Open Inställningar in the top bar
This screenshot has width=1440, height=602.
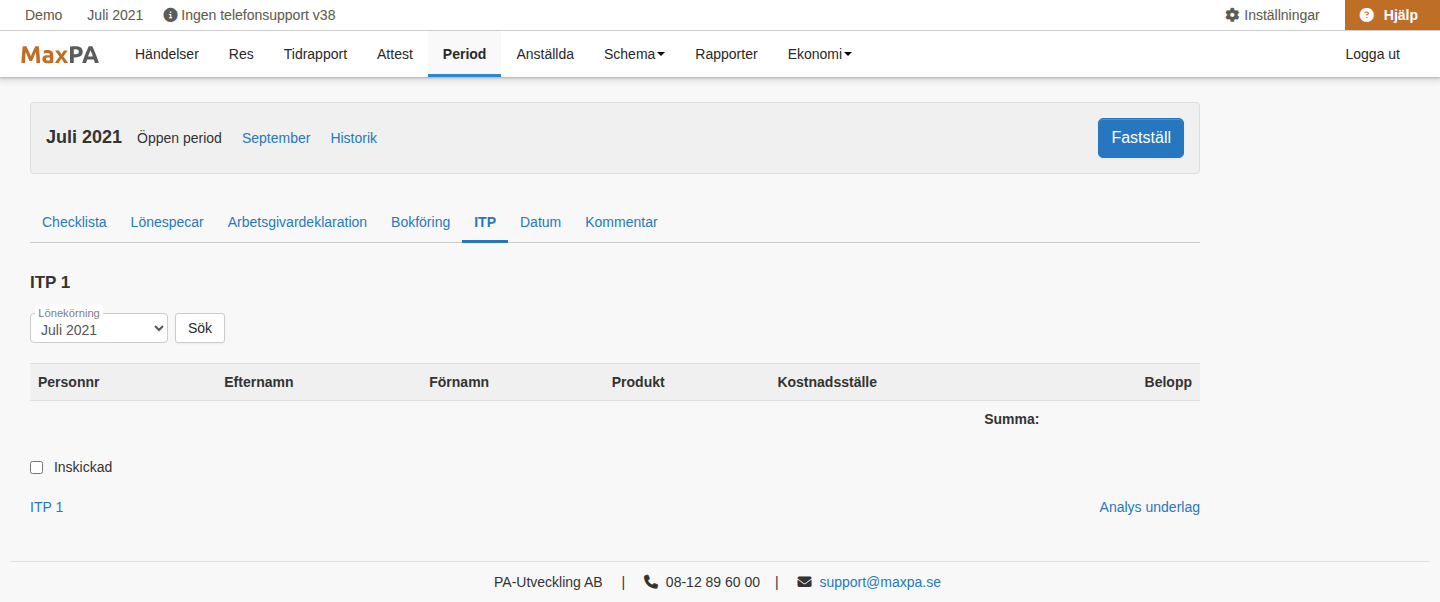point(1272,15)
